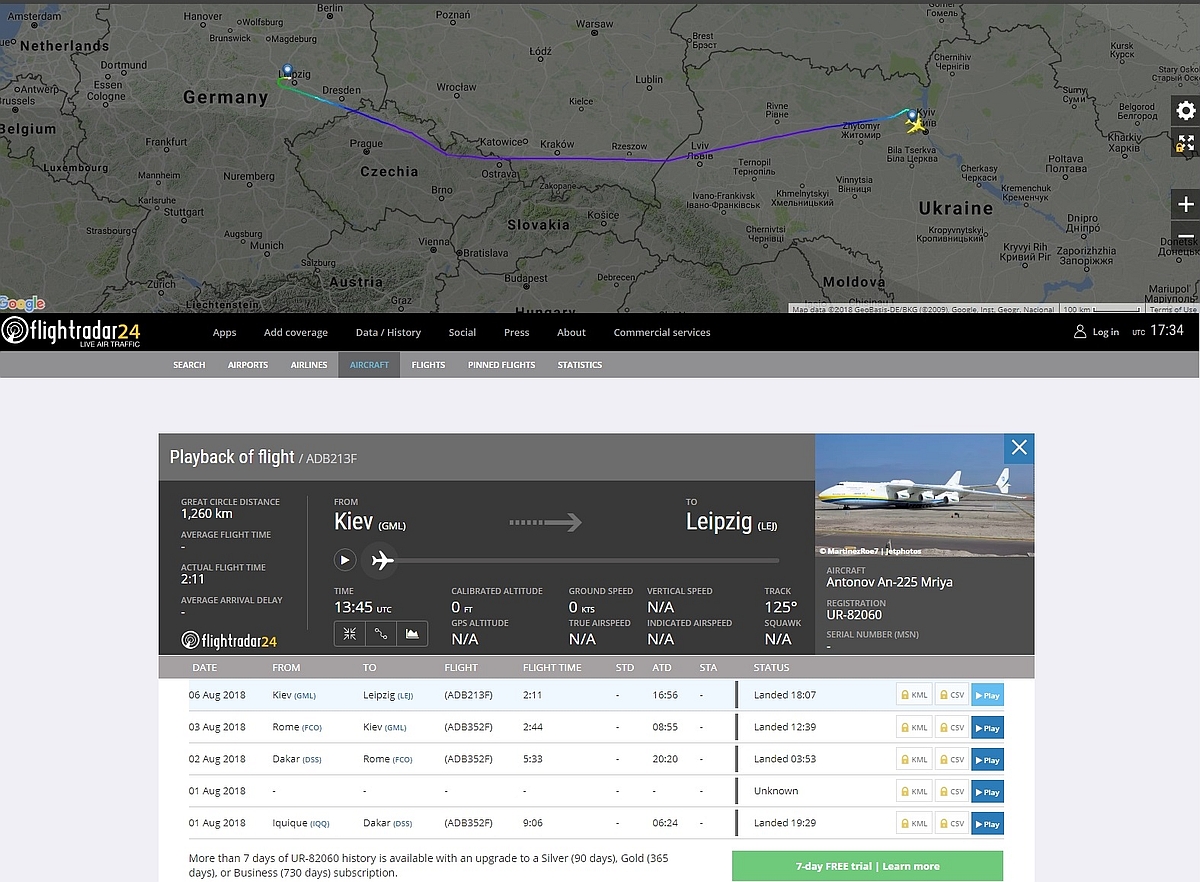The width and height of the screenshot is (1200, 882).
Task: Download KML for 03 Aug 2018 flight
Action: coord(914,727)
